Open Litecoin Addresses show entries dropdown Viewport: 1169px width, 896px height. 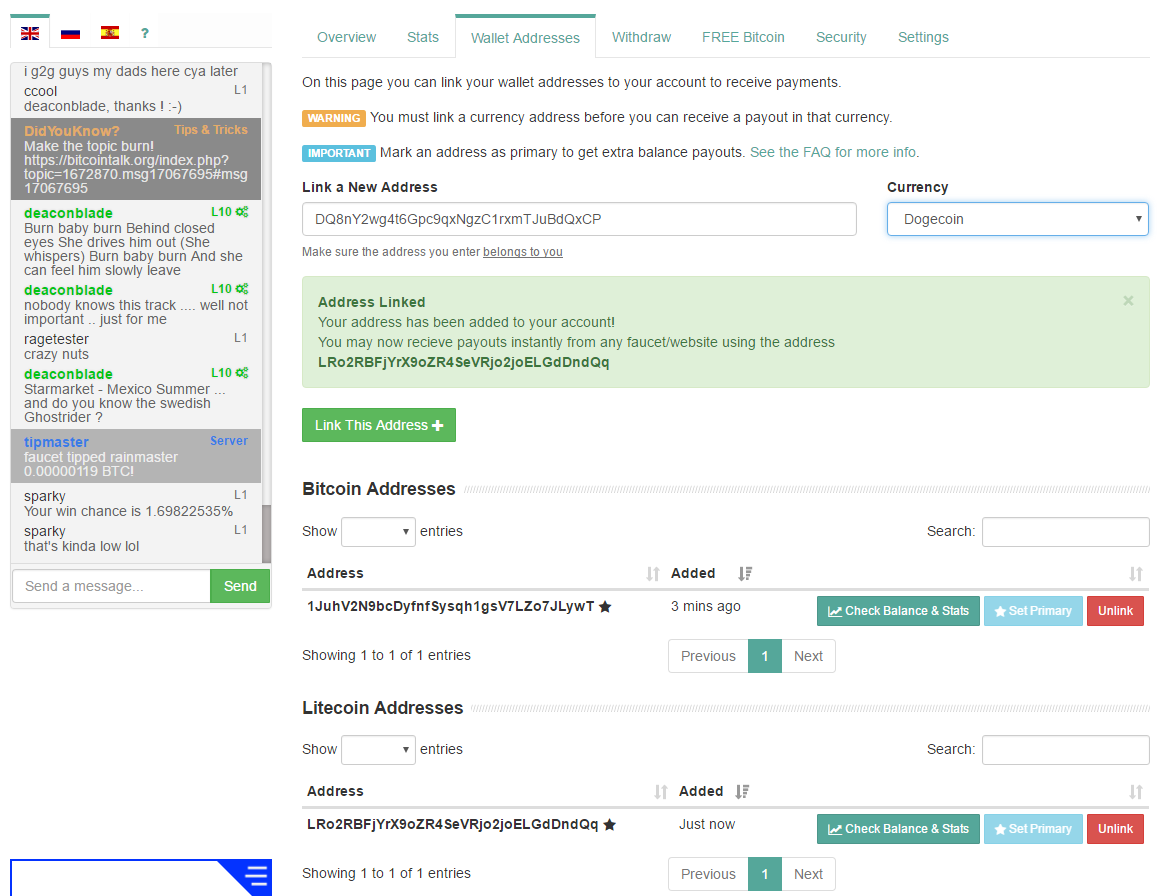click(378, 749)
